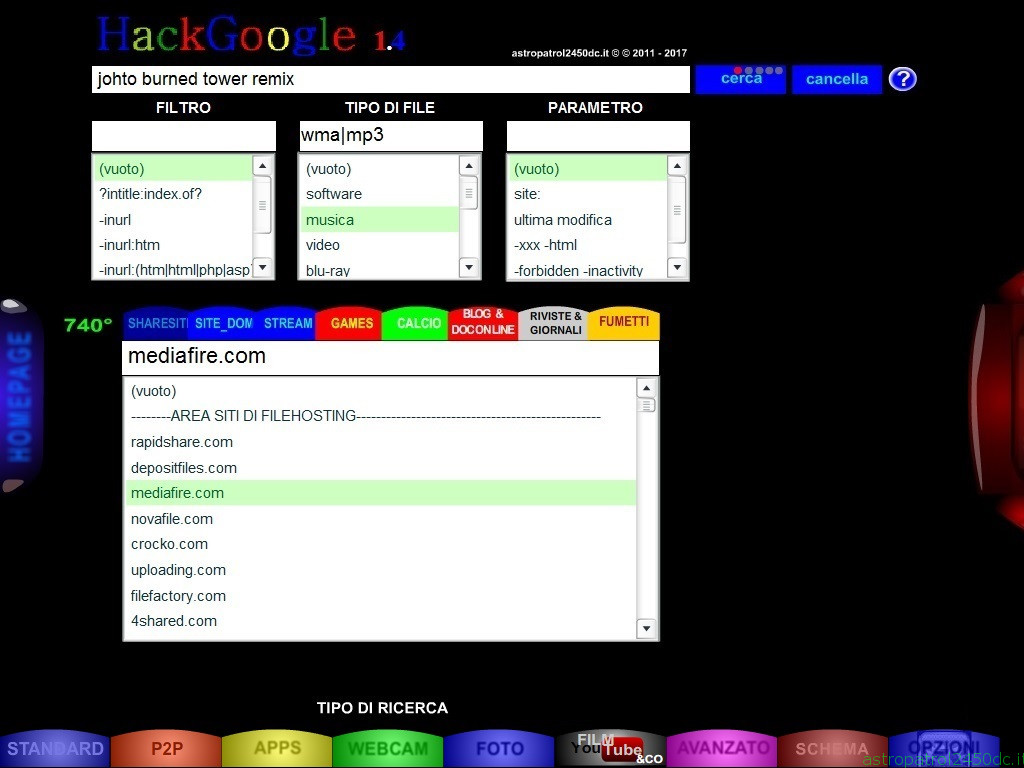Open the HOMEPAGE side tab
The width and height of the screenshot is (1024, 768).
[20, 396]
